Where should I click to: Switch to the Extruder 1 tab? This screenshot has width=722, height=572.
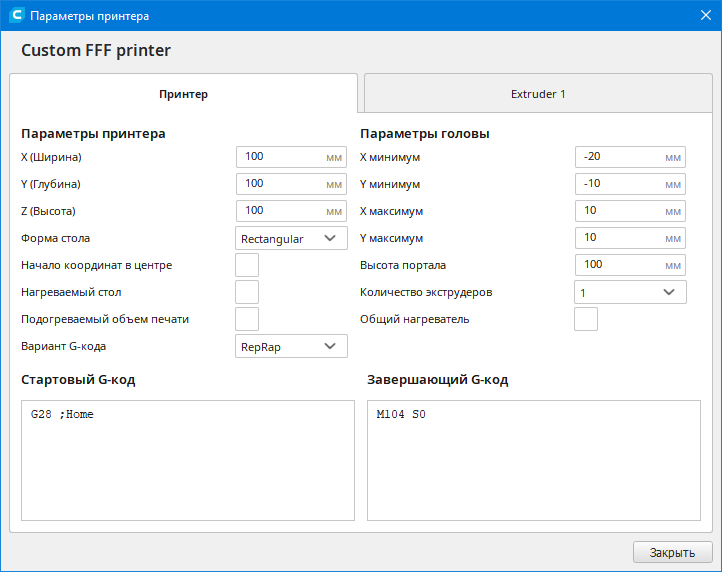(538, 94)
